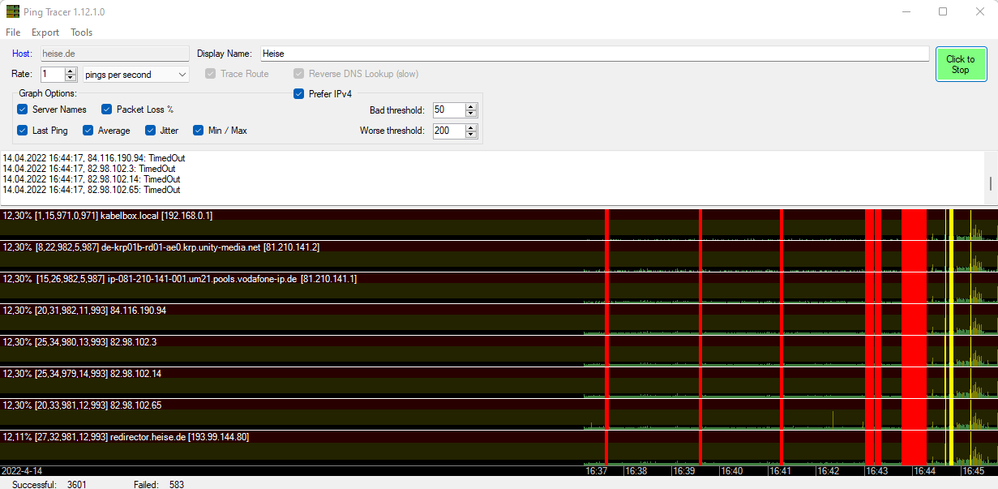
Task: Click the log panel scrollbar thumb
Action: [x=991, y=184]
